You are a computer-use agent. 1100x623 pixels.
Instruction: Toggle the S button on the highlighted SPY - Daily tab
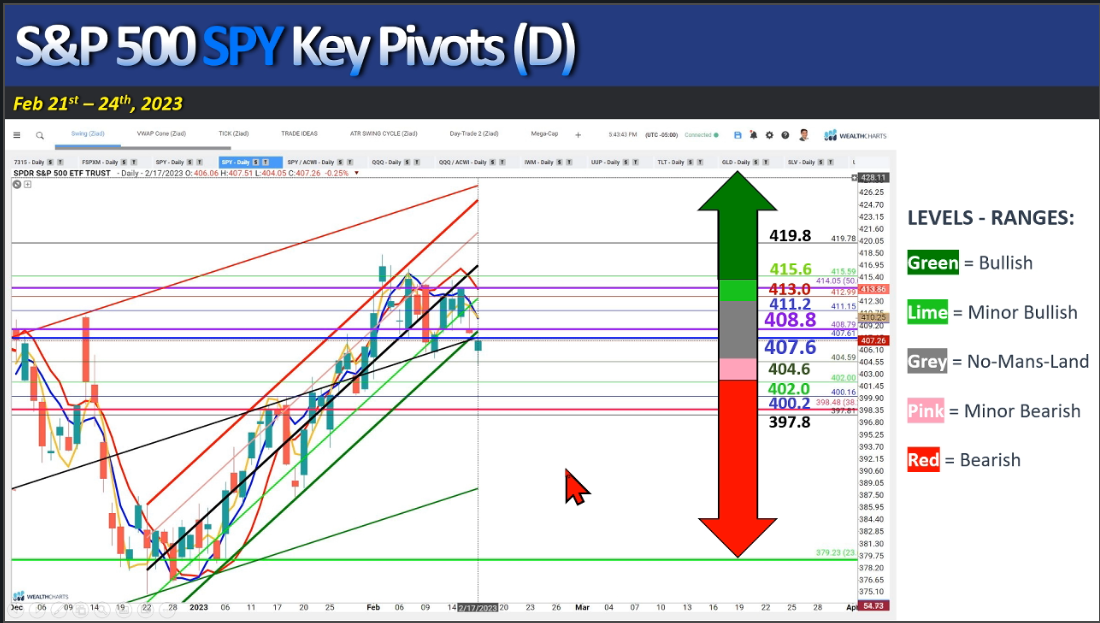(x=256, y=162)
